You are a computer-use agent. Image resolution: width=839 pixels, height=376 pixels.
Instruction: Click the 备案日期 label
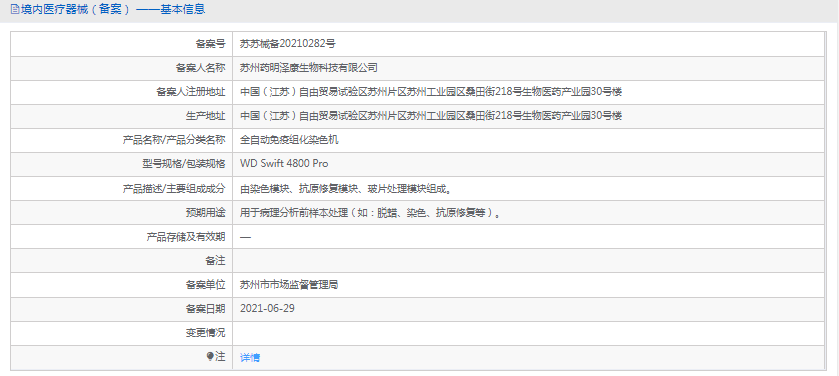(206, 309)
